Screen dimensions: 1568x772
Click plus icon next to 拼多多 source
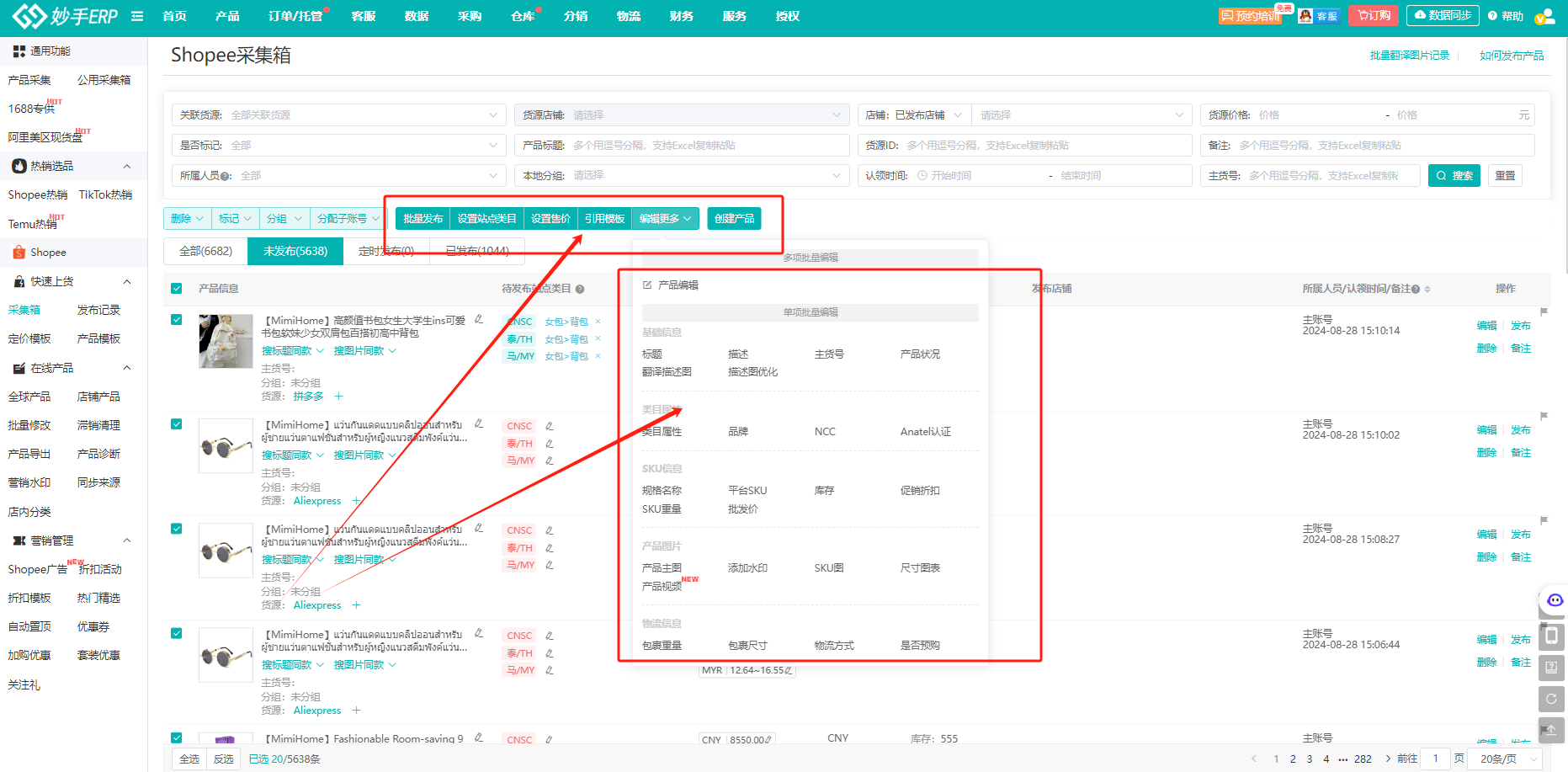click(x=338, y=397)
